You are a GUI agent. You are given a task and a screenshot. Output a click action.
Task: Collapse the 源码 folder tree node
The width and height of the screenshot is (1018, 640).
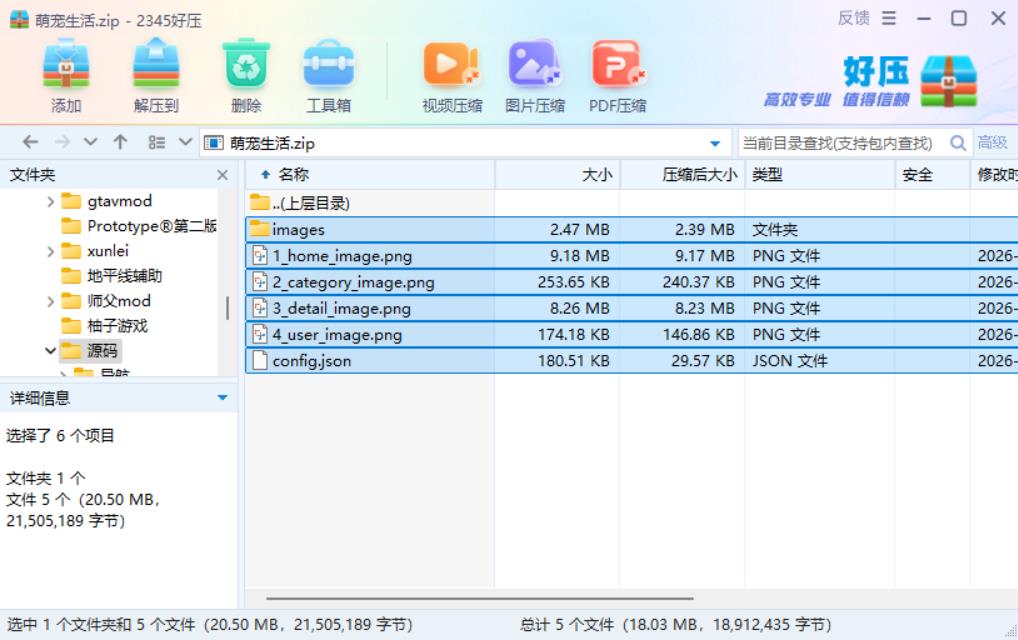coord(51,351)
